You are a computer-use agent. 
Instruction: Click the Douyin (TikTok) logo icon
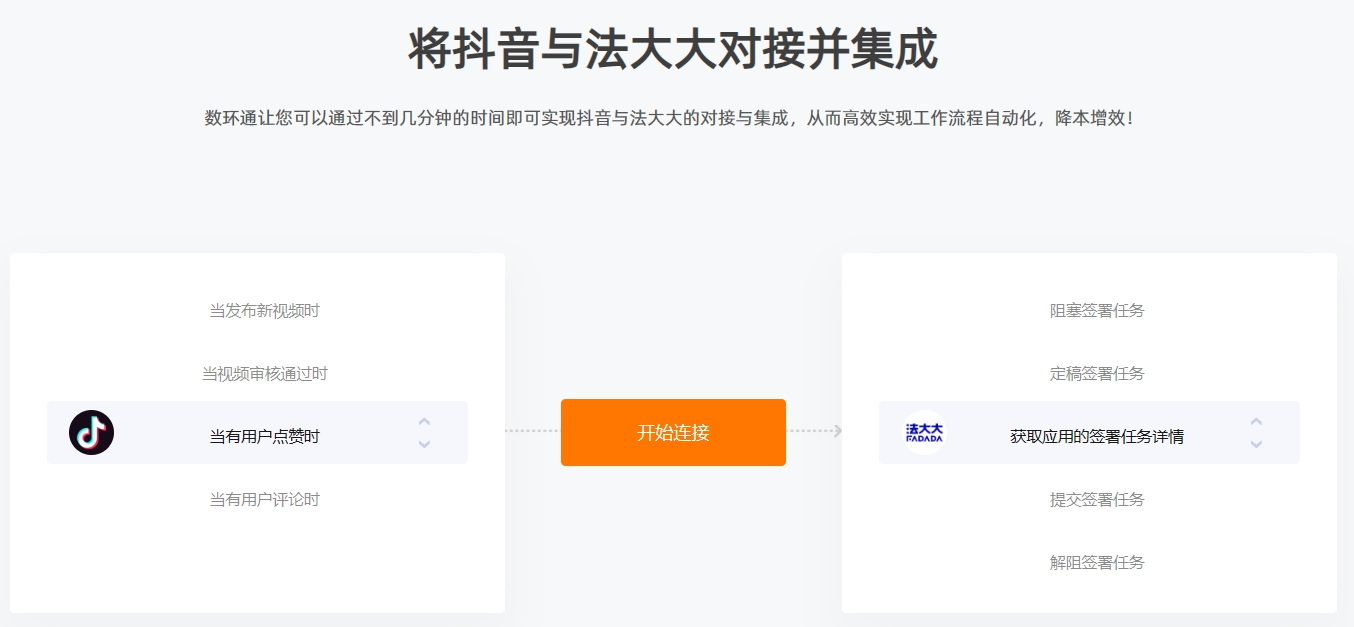pos(91,432)
